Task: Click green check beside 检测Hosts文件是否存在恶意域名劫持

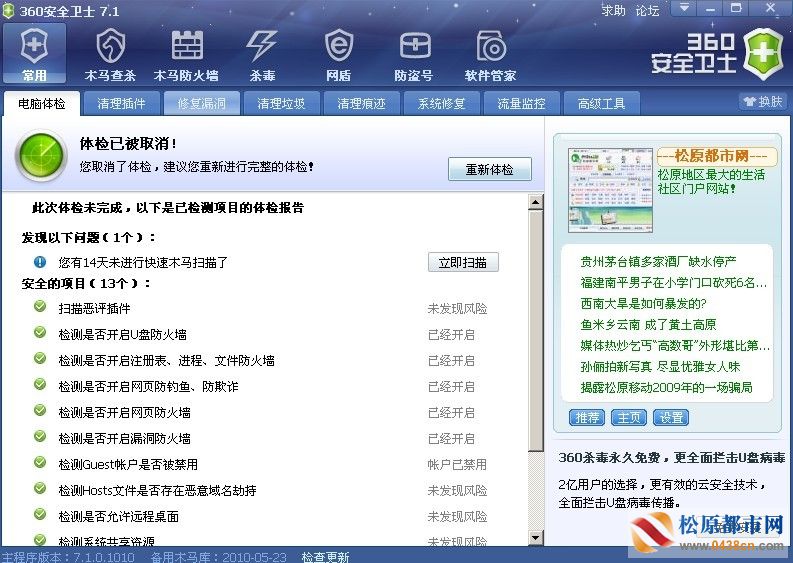Action: tap(40, 488)
